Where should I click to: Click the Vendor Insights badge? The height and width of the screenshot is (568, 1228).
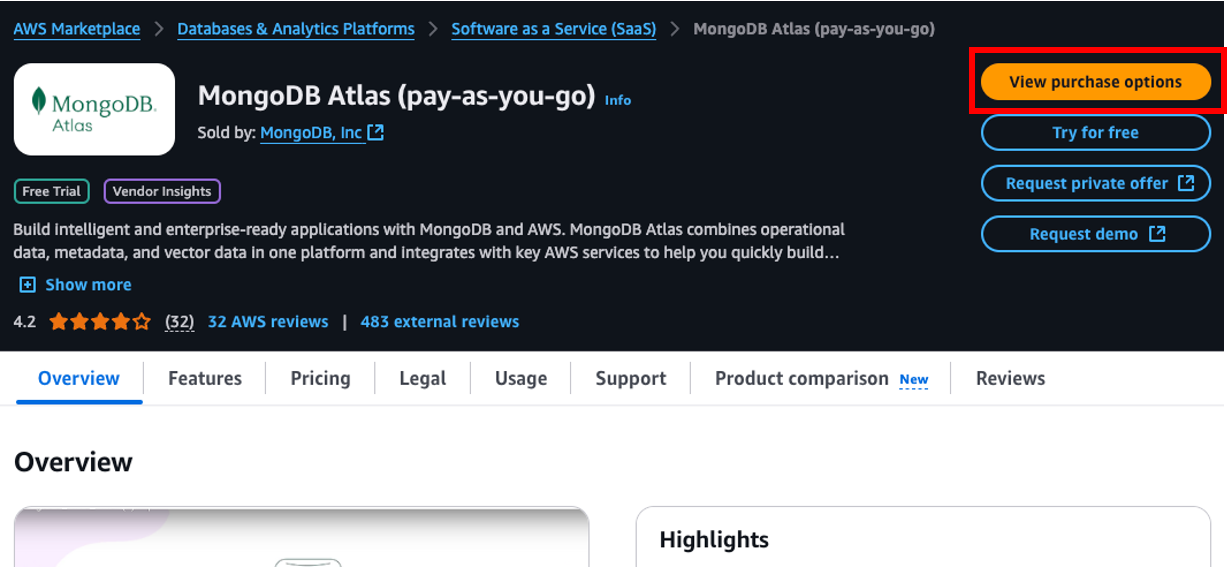[x=162, y=191]
